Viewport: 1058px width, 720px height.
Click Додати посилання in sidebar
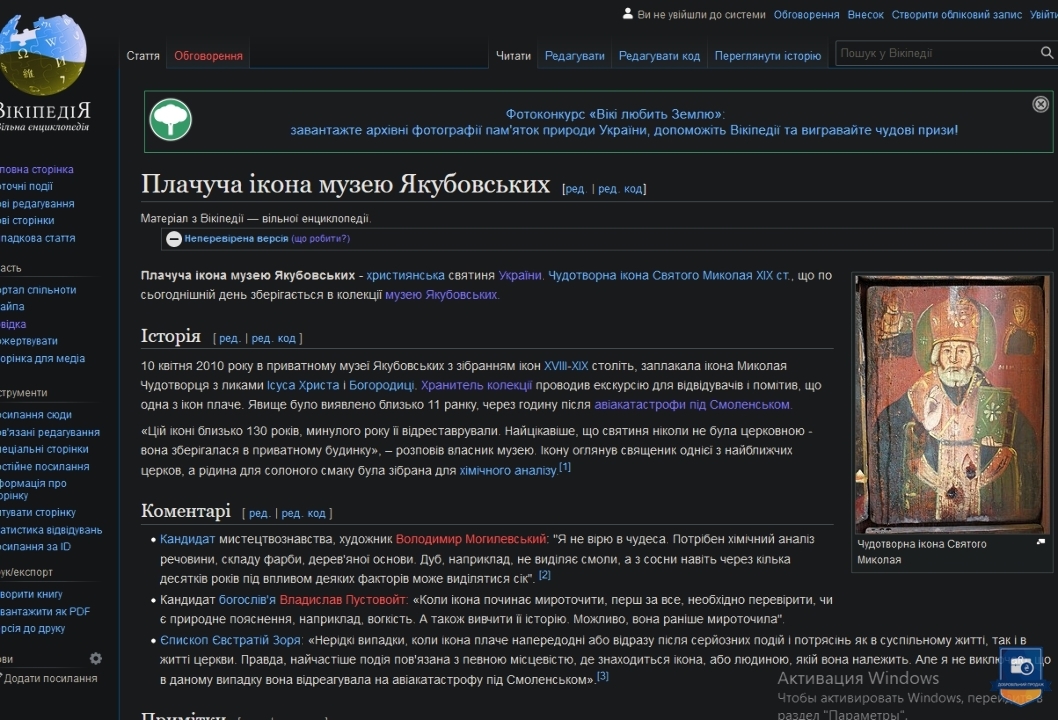(51, 678)
